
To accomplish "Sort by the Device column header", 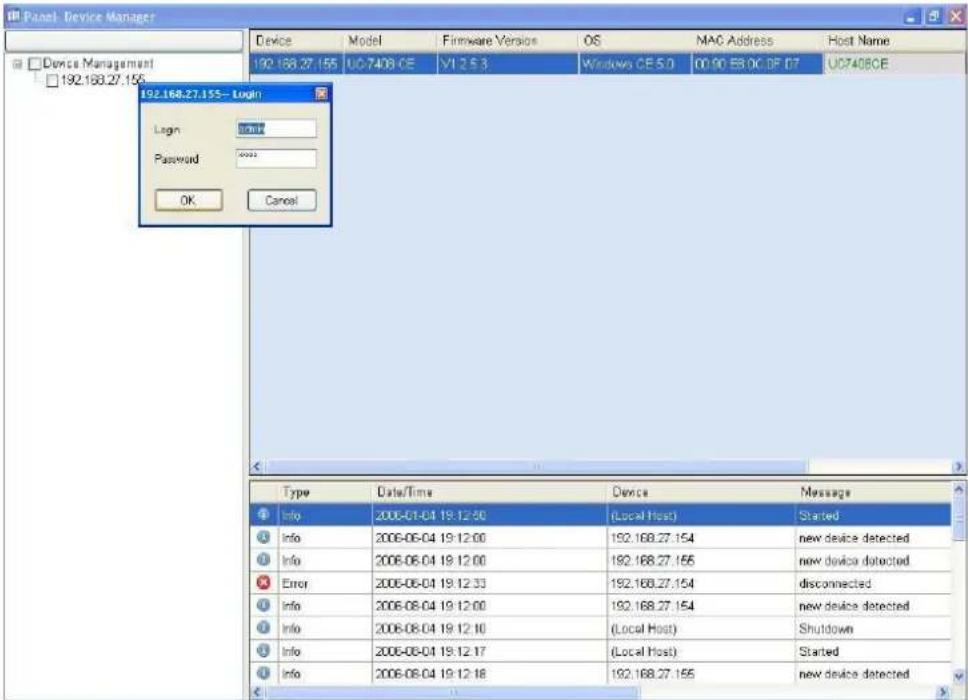I will tap(296, 41).
